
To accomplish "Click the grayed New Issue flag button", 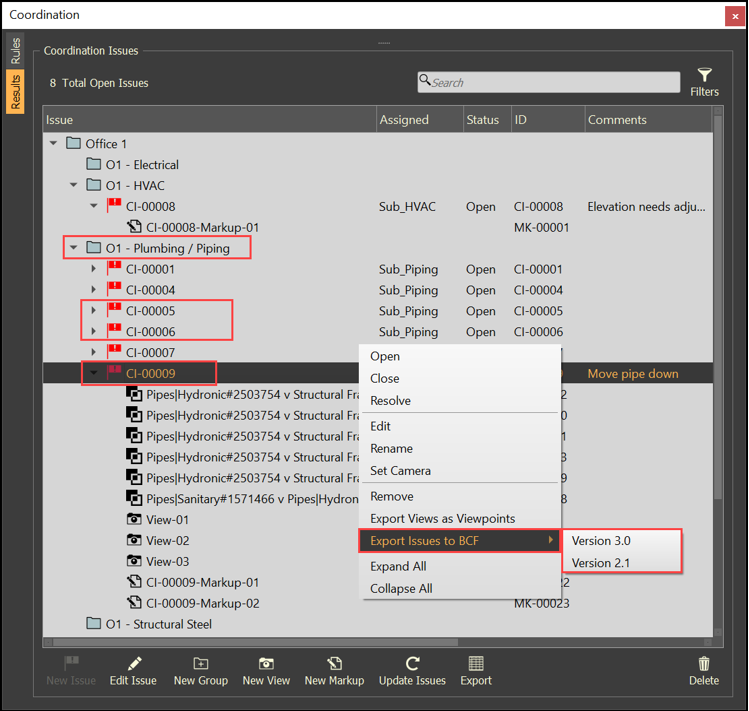I will pos(71,671).
